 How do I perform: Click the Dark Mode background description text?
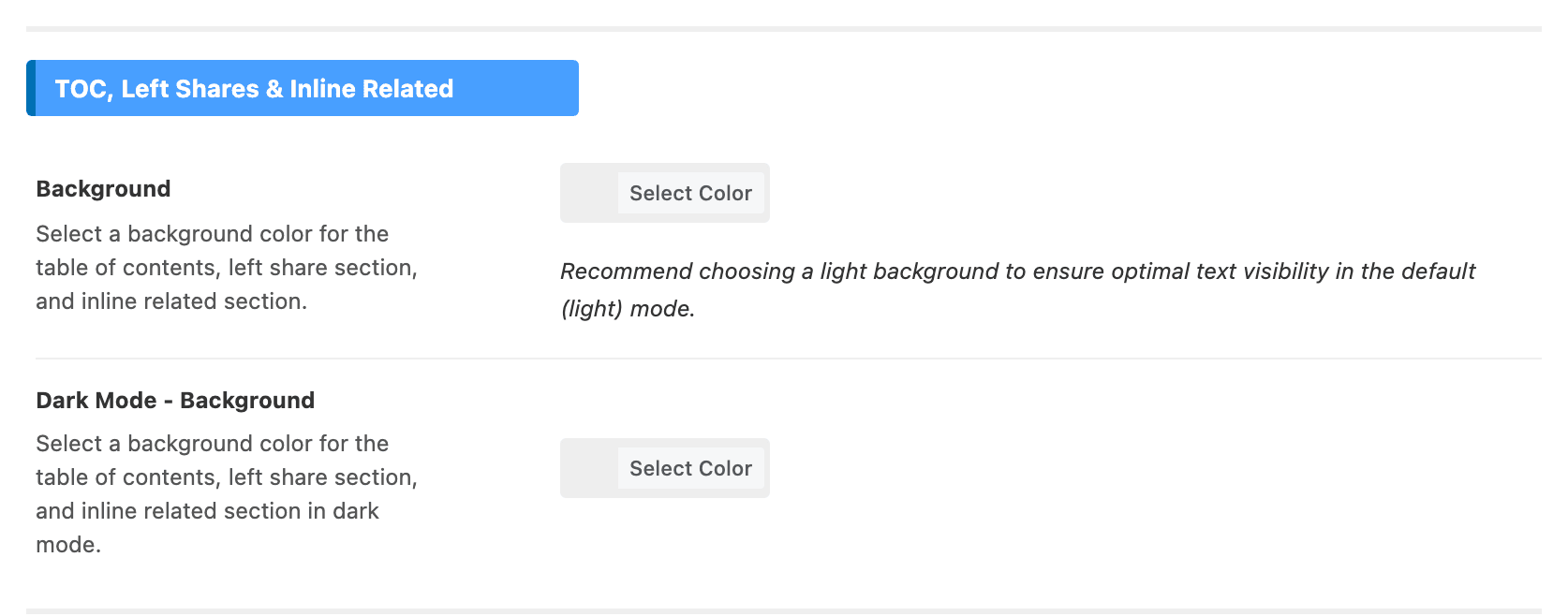(x=227, y=494)
